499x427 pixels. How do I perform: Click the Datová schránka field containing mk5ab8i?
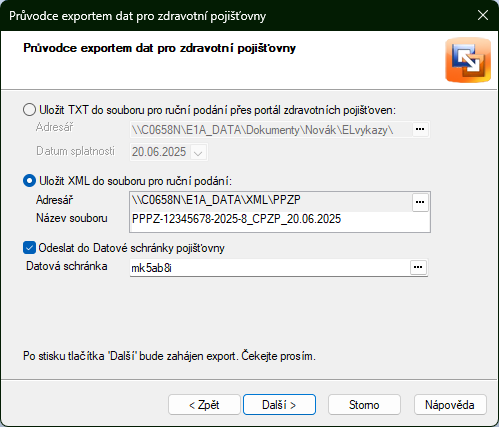(x=269, y=268)
